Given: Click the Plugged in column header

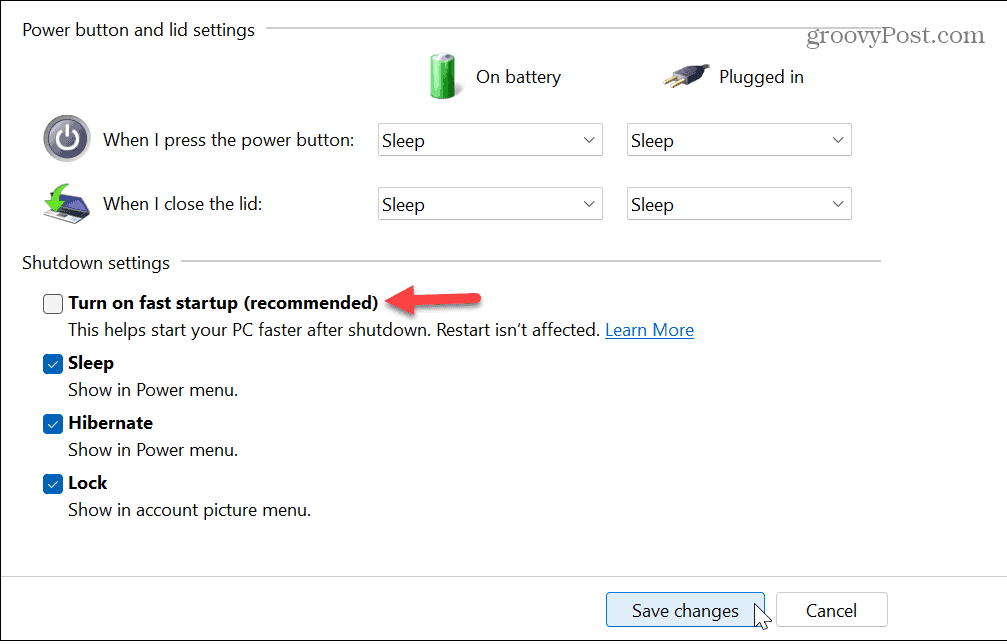Looking at the screenshot, I should pos(761,77).
